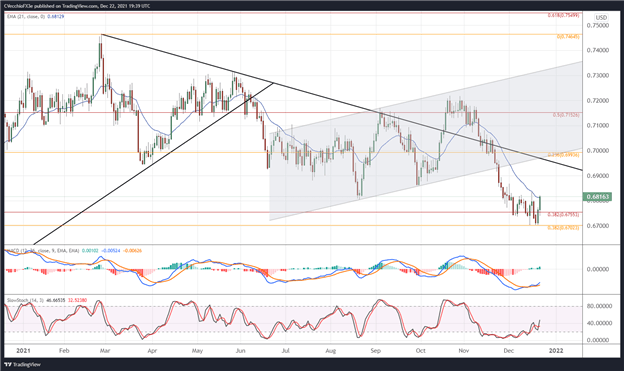624x371 pixels.
Task: Select the 0.5 Fibonacci retracement label
Action: (566, 115)
